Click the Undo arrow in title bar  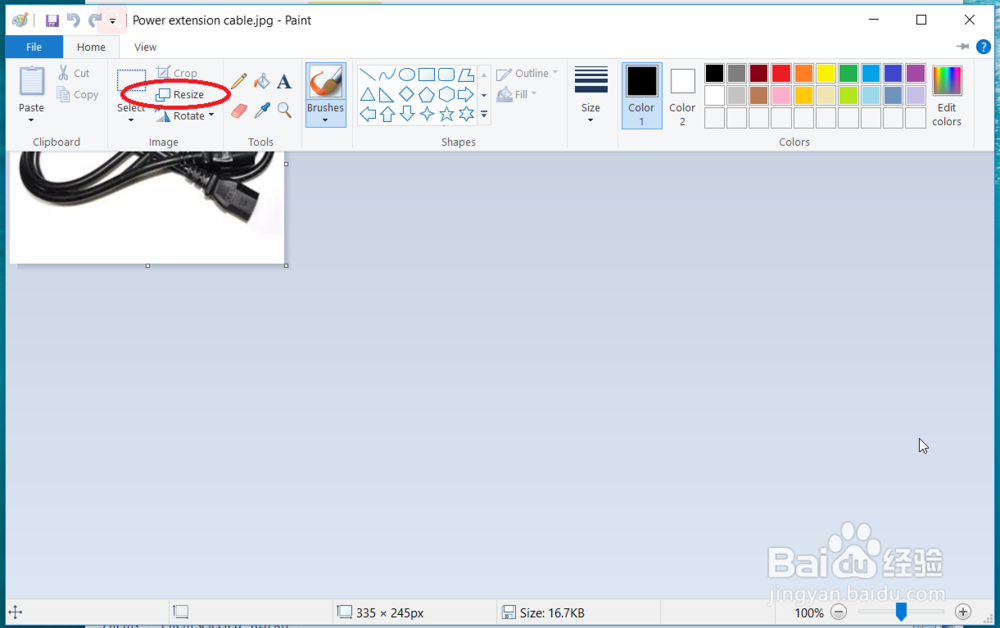pyautogui.click(x=73, y=20)
